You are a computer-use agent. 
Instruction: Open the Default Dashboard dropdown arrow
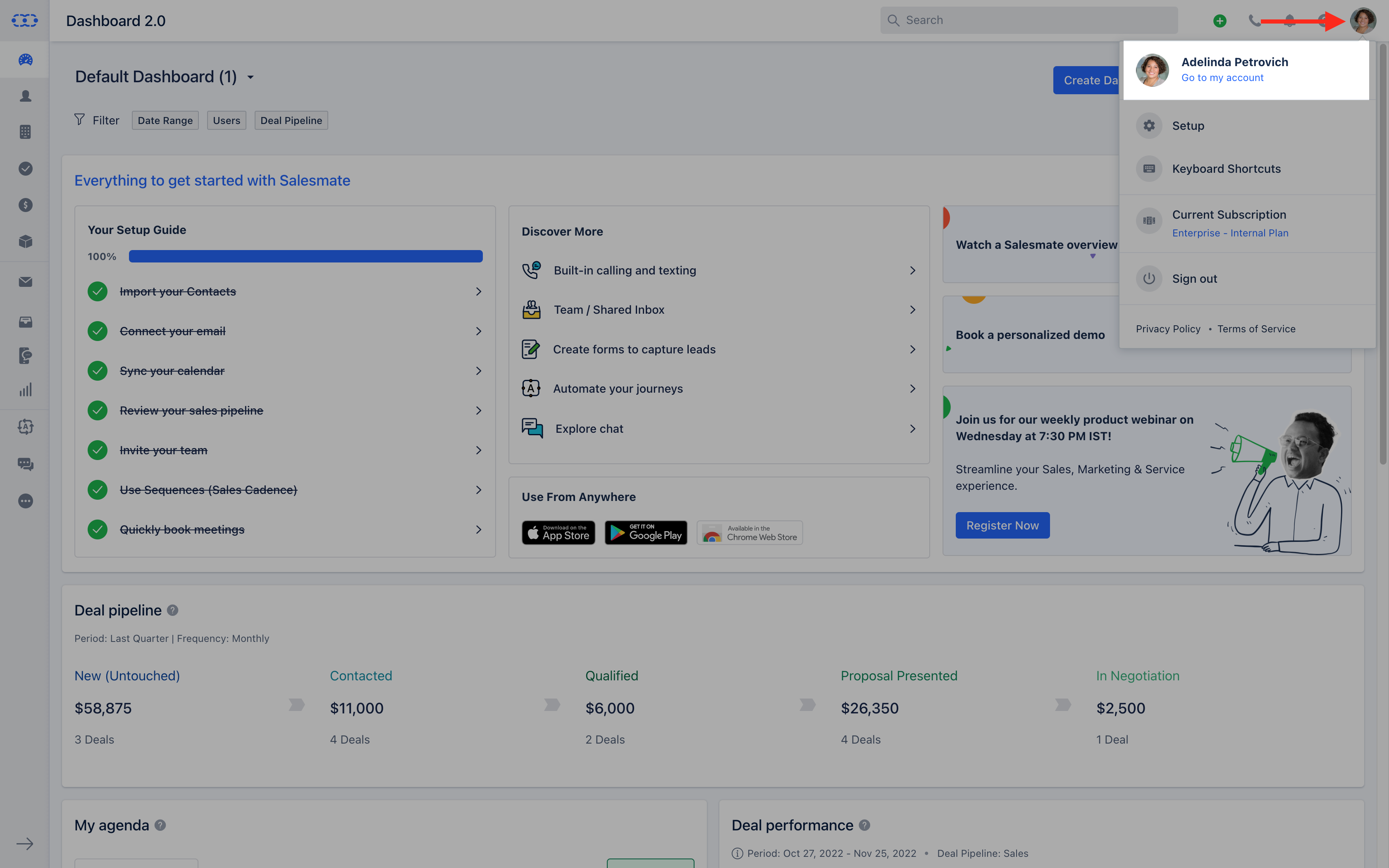click(250, 78)
